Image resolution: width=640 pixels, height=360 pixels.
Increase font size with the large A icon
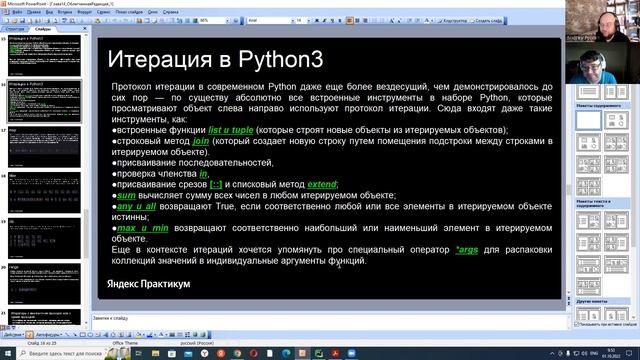coord(391,20)
